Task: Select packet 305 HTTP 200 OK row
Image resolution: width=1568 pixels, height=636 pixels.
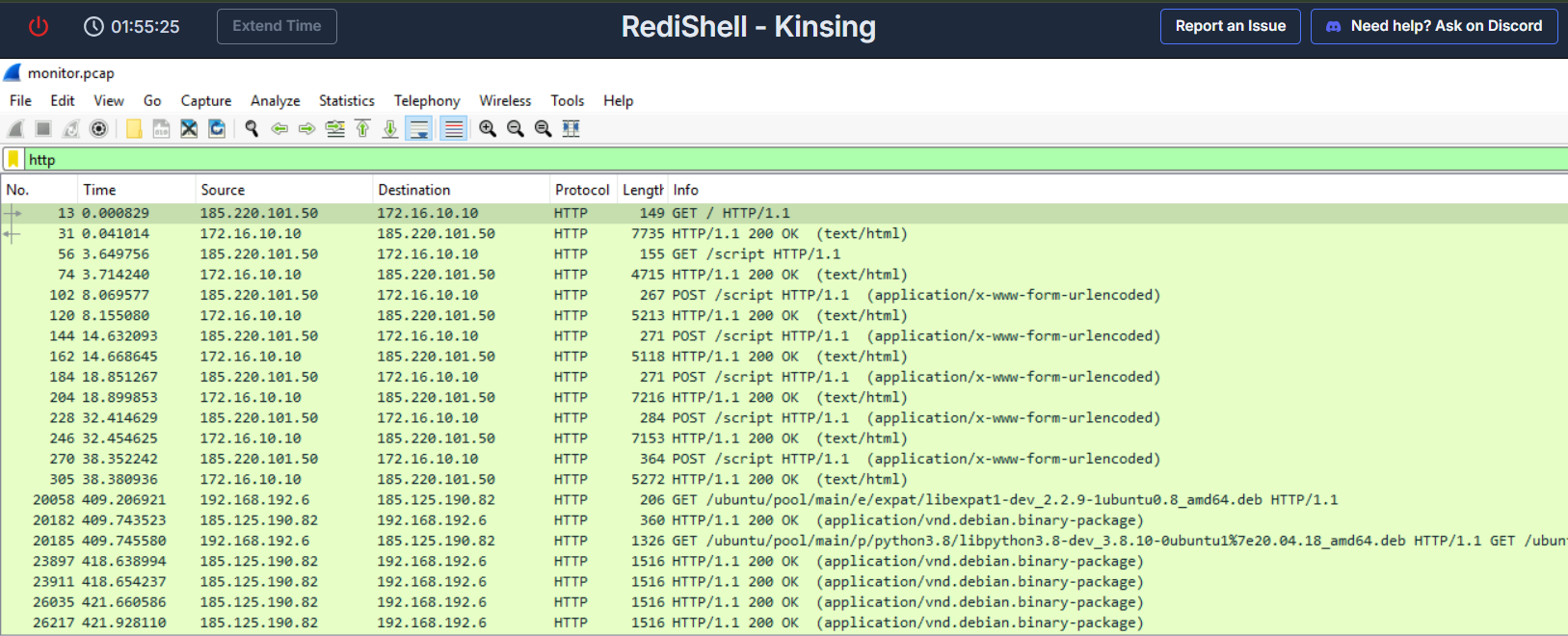Action: pos(784,479)
